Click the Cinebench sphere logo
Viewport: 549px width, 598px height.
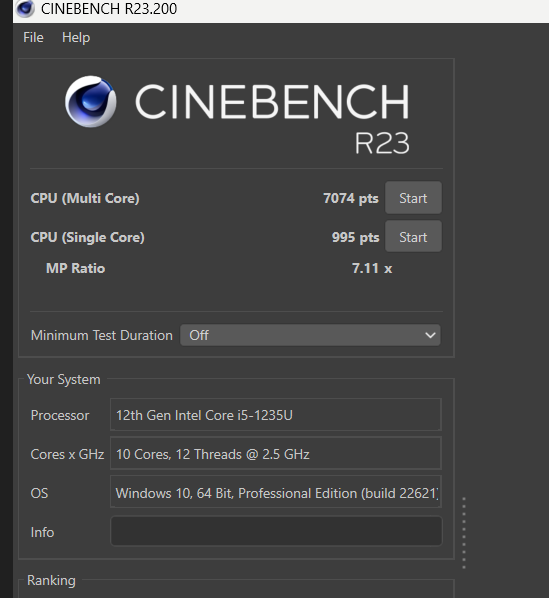(x=91, y=101)
